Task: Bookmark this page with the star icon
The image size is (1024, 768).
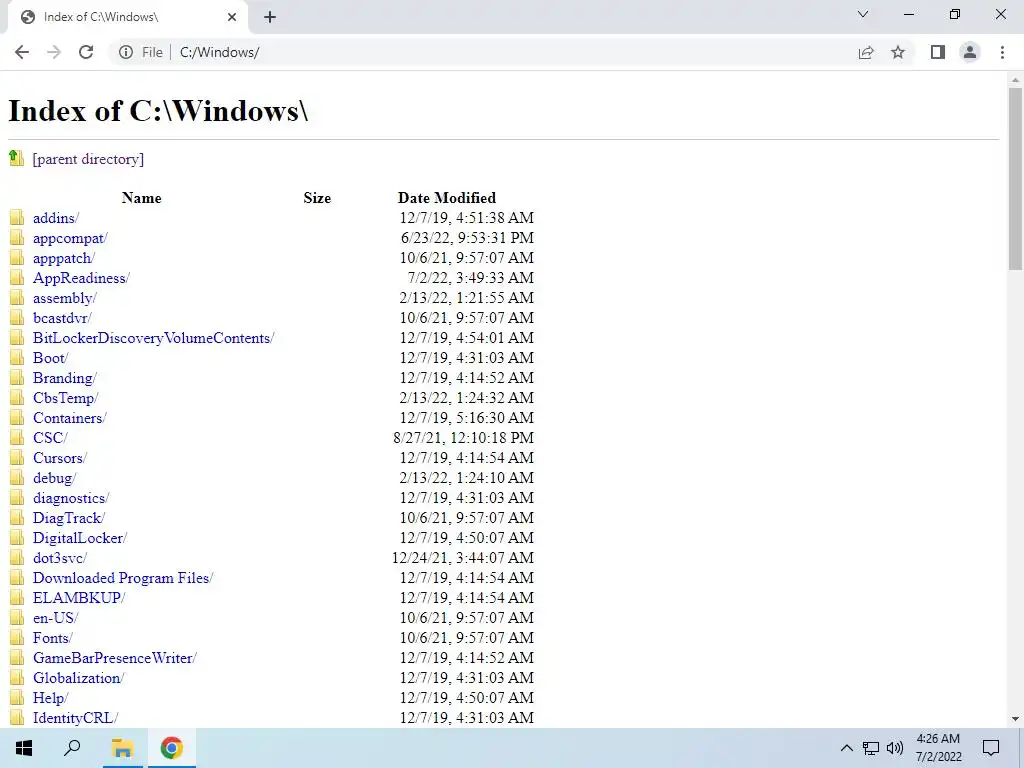Action: [x=898, y=52]
